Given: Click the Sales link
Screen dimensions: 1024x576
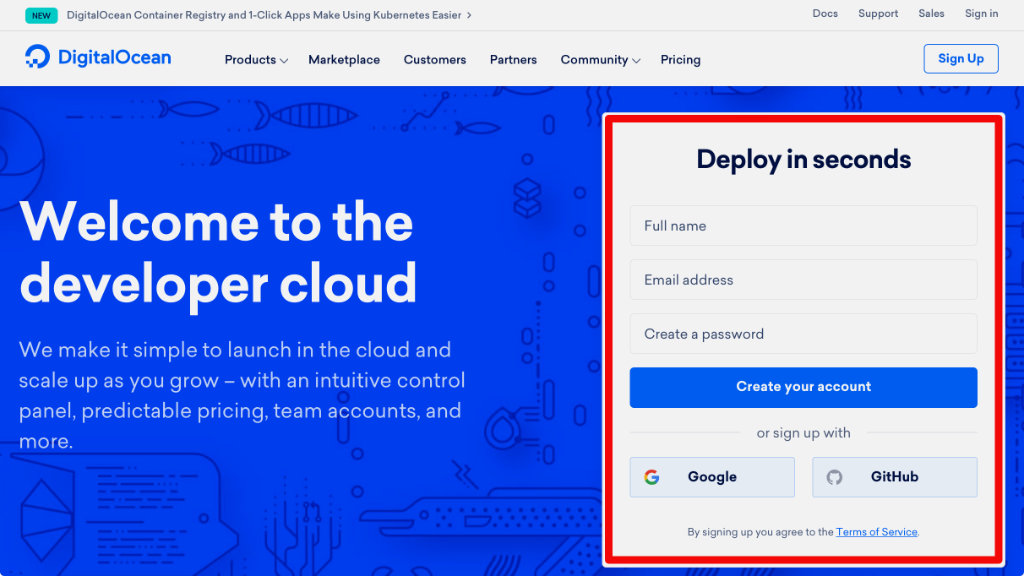Looking at the screenshot, I should point(931,14).
